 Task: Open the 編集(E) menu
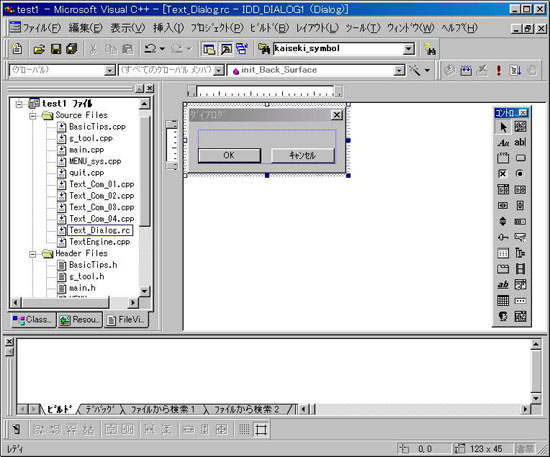click(86, 28)
